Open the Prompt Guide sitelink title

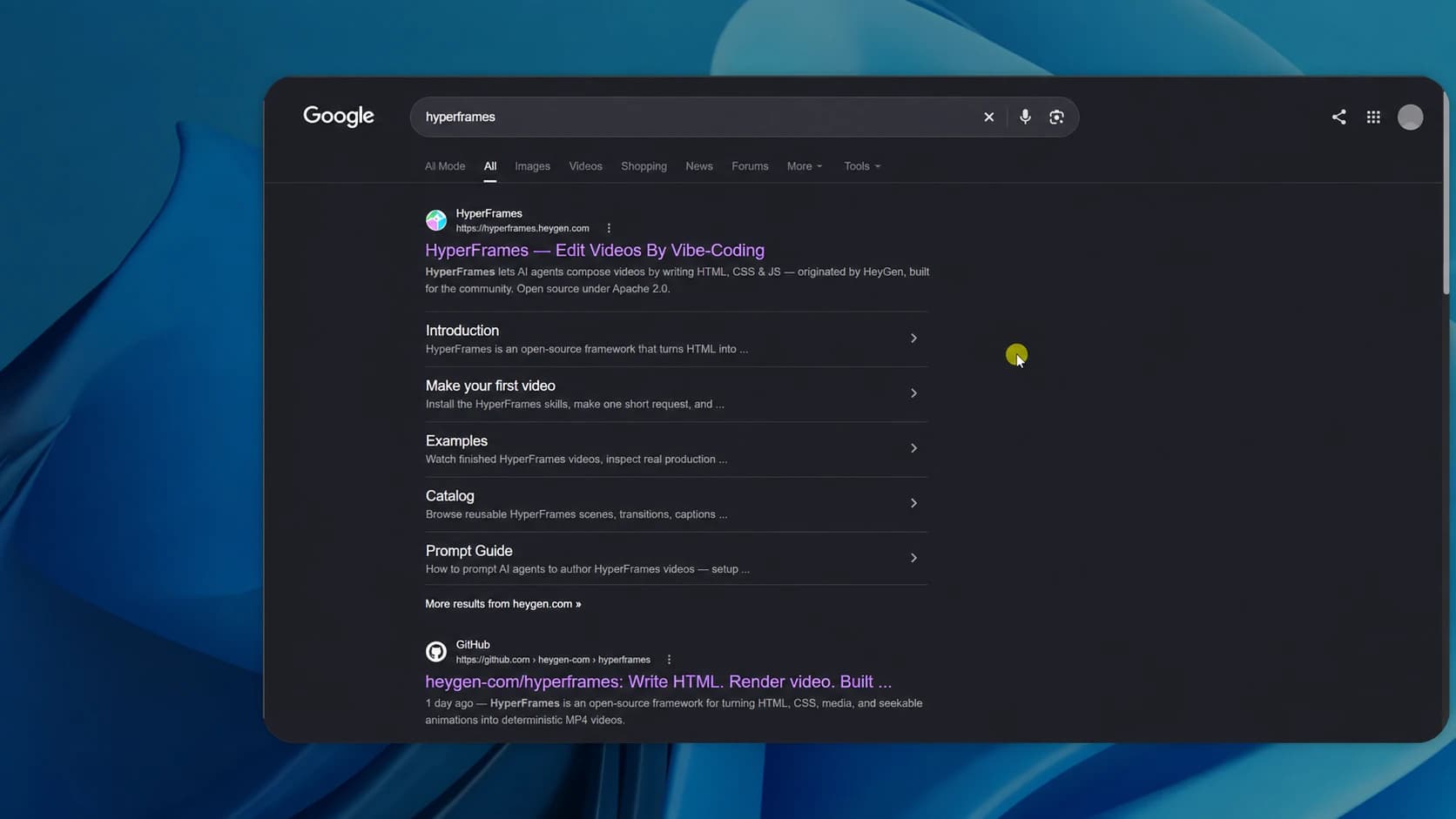coord(468,551)
